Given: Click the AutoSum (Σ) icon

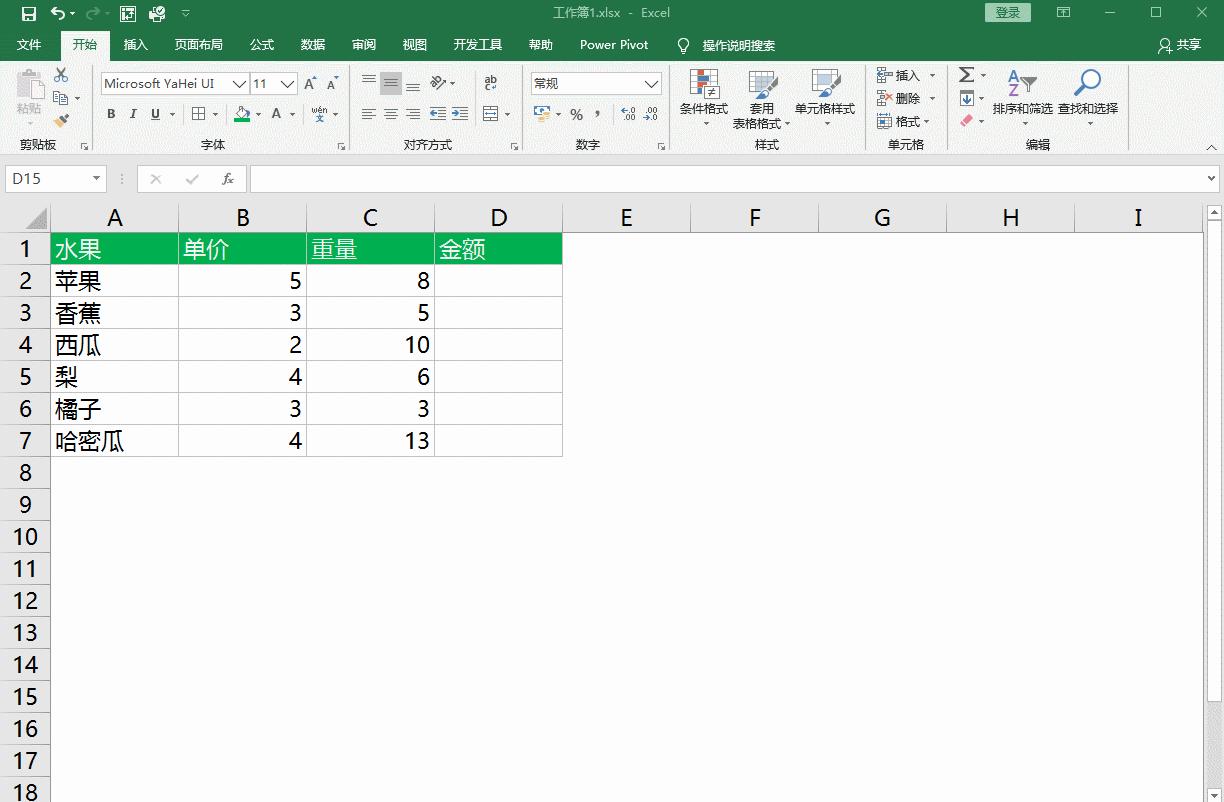Looking at the screenshot, I should pyautogui.click(x=966, y=73).
